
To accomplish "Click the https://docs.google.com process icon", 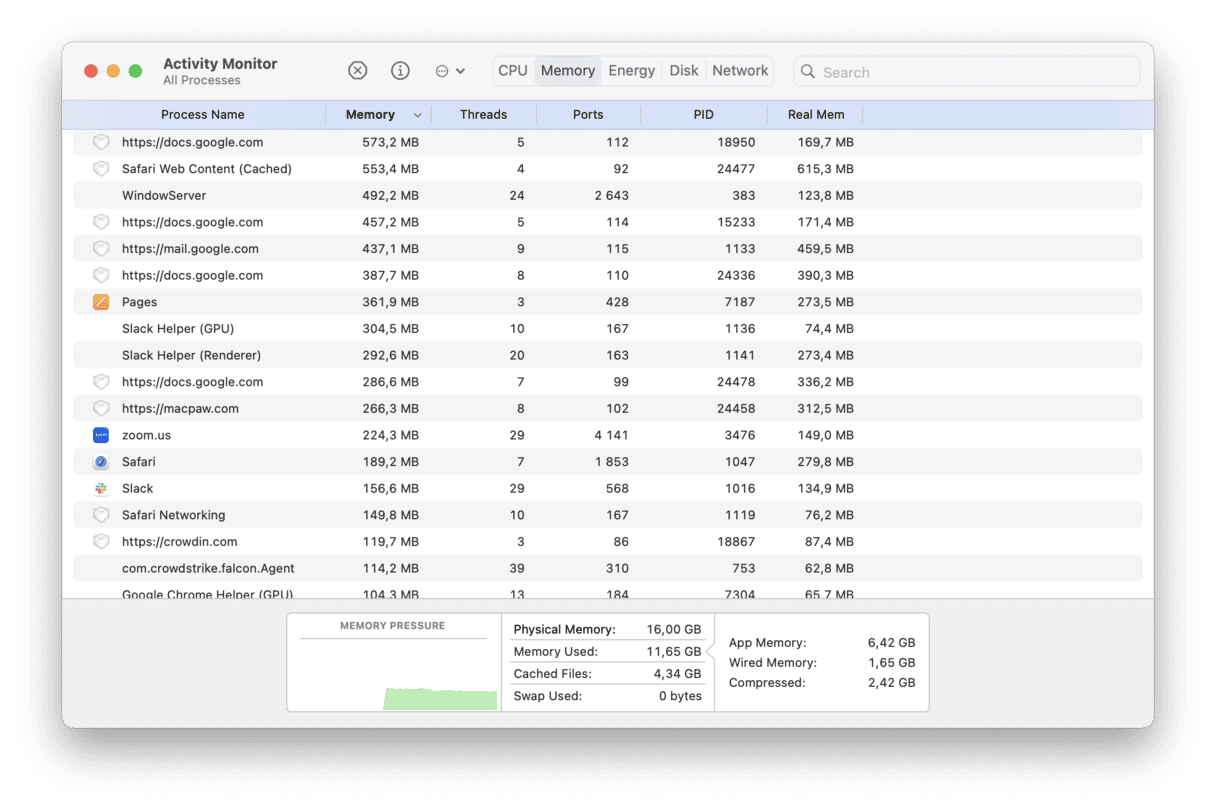I will point(101,142).
